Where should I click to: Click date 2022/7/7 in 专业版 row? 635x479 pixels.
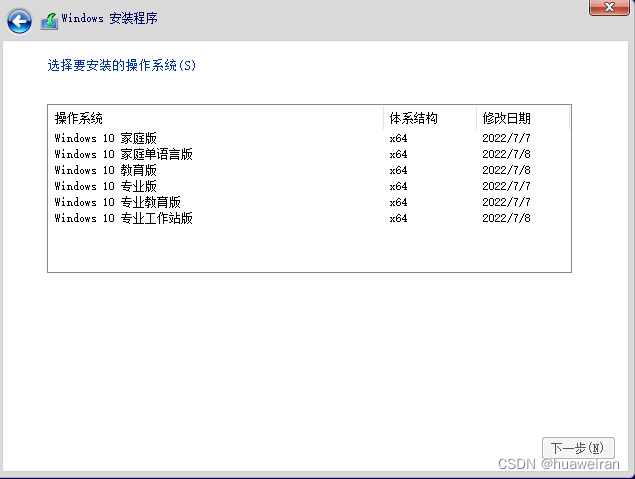click(506, 186)
